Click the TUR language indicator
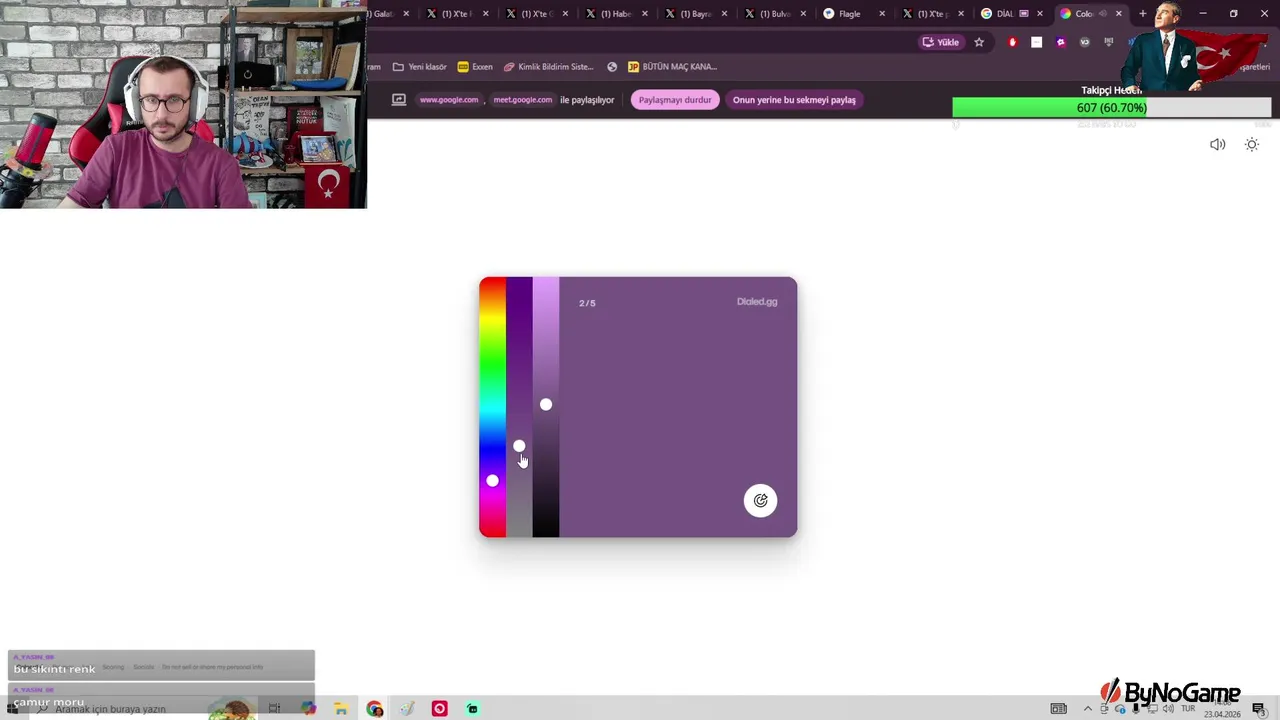This screenshot has height=720, width=1280. click(x=1188, y=709)
